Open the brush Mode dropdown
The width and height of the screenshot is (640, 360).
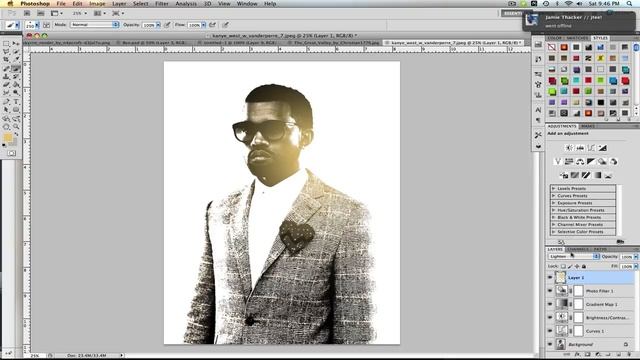click(x=94, y=25)
